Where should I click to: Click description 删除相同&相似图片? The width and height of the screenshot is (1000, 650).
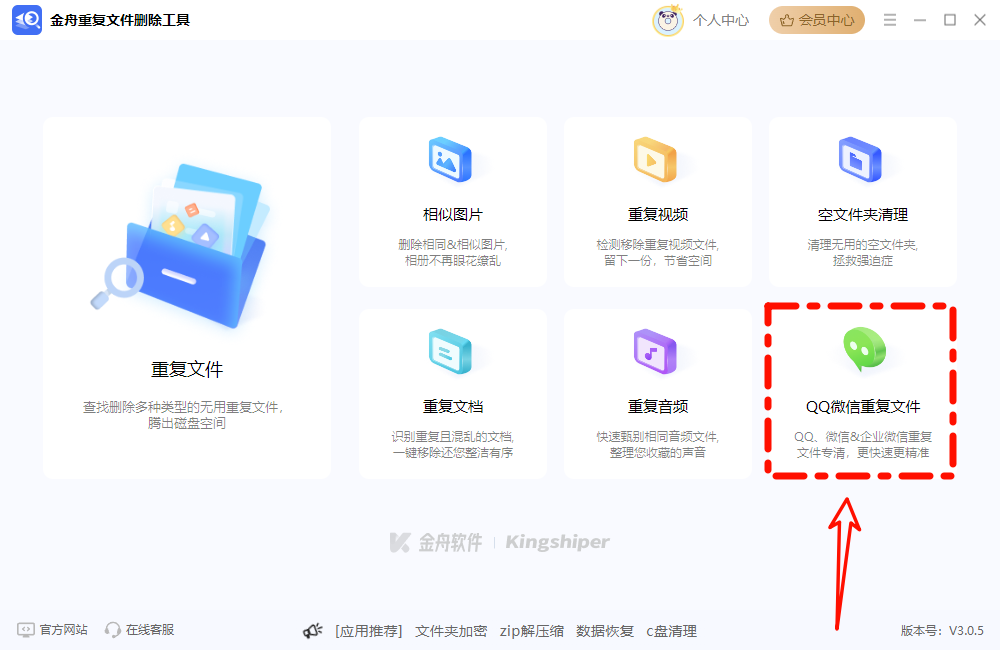coord(453,244)
